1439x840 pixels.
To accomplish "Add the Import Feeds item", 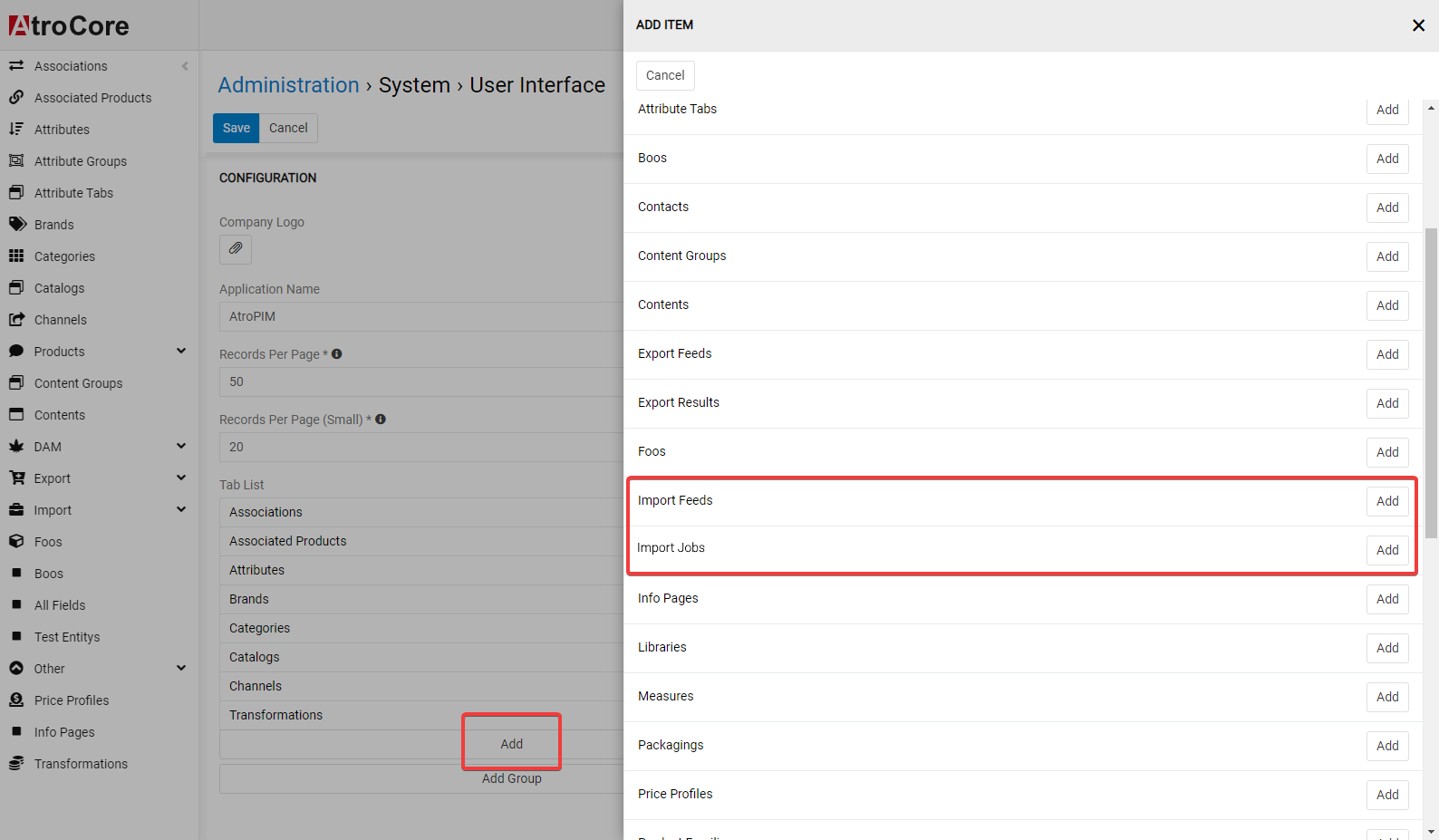I will click(x=1387, y=501).
